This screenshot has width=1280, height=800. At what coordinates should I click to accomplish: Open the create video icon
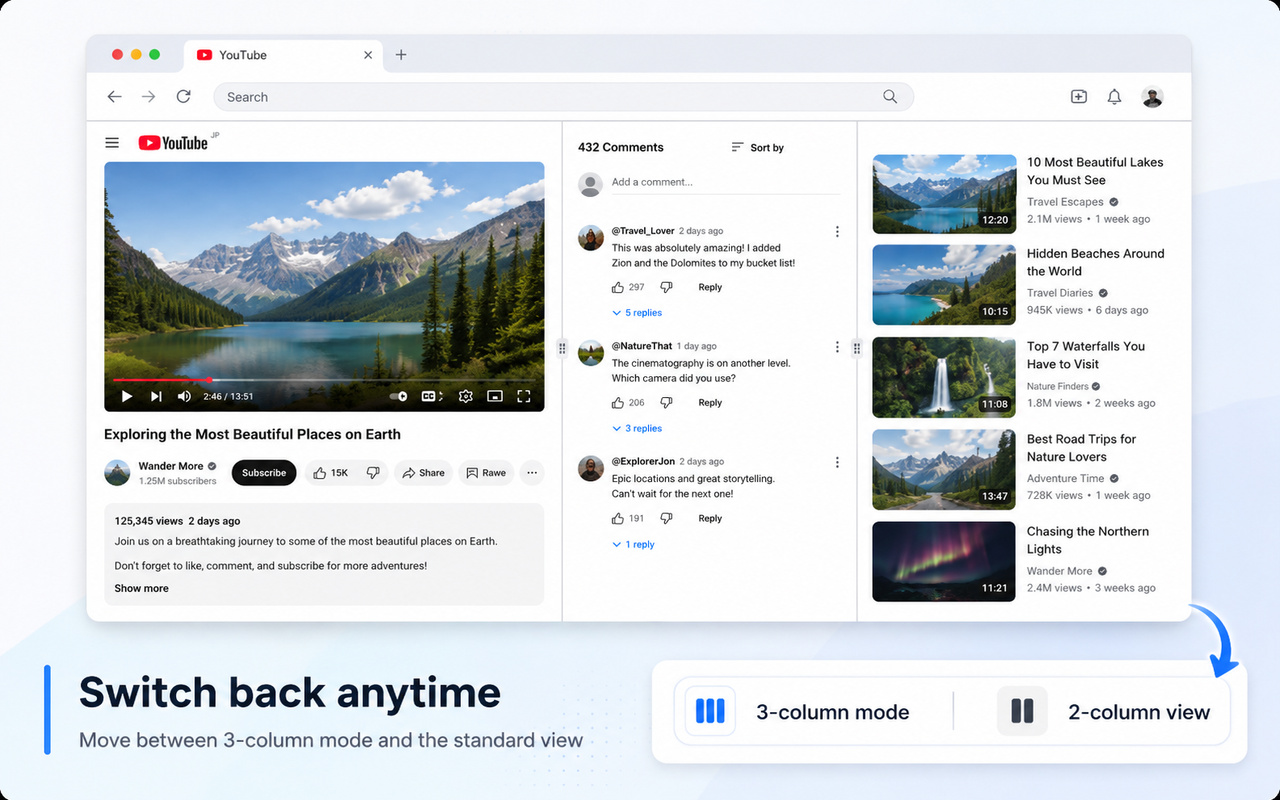pos(1079,97)
